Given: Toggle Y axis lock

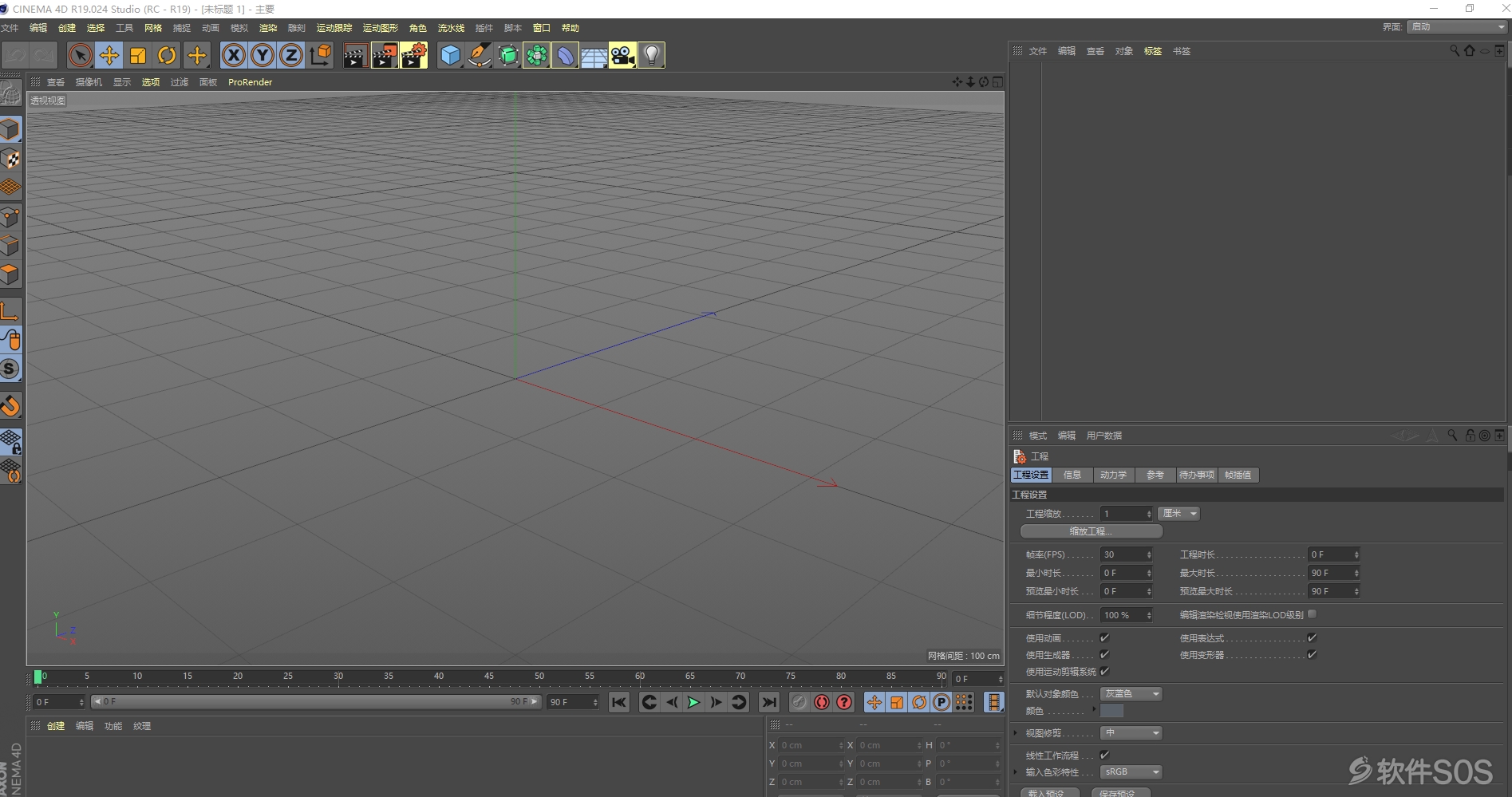Looking at the screenshot, I should coord(262,55).
